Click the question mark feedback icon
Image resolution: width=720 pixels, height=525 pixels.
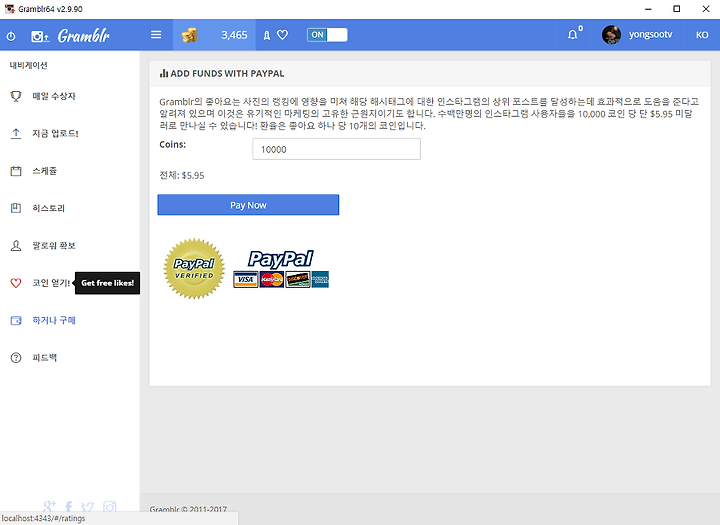16,358
